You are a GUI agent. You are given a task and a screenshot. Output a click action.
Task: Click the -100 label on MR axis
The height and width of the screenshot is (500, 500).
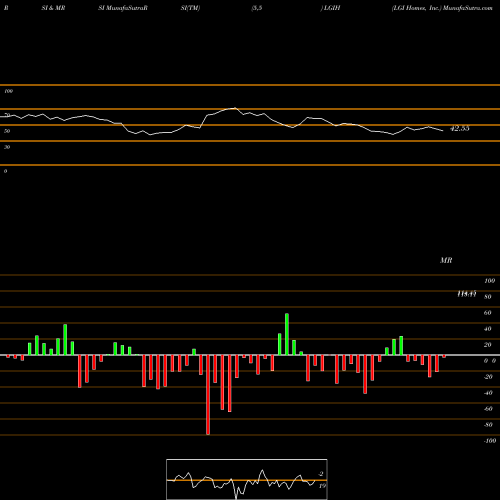(x=490, y=441)
